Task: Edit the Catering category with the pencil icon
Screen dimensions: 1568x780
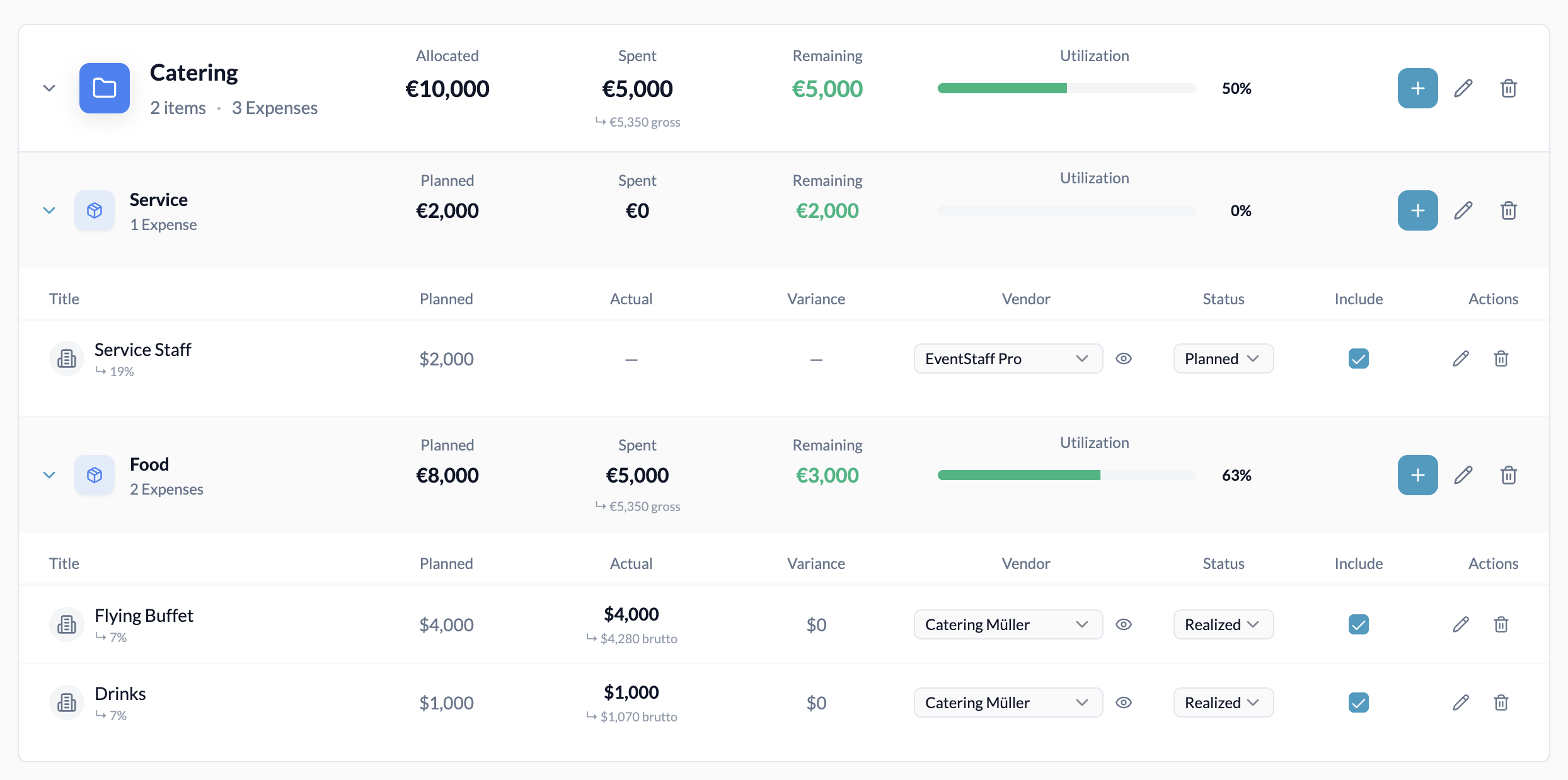Action: click(1463, 88)
